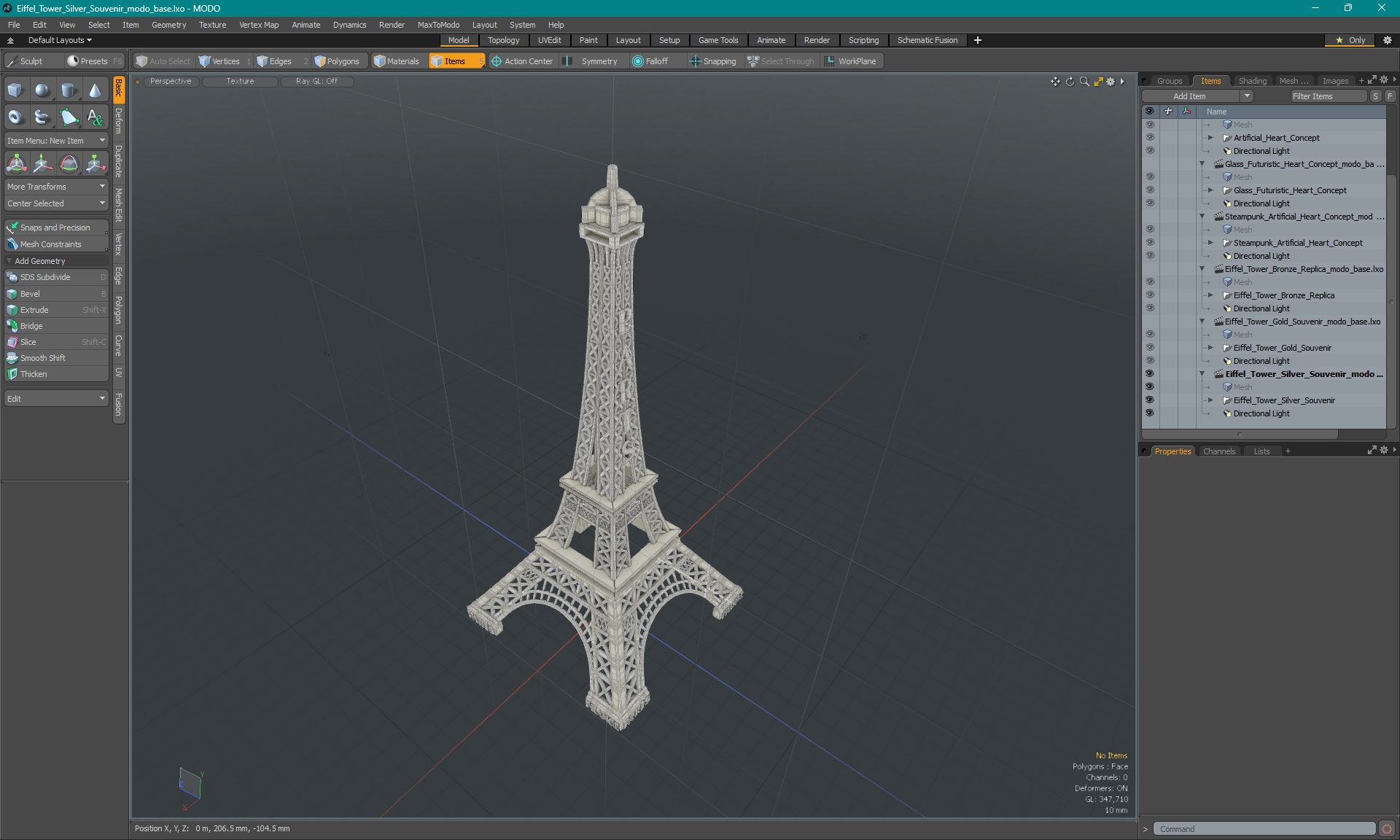Click the WorkPlane toggle icon
This screenshot has width=1400, height=840.
pyautogui.click(x=830, y=61)
